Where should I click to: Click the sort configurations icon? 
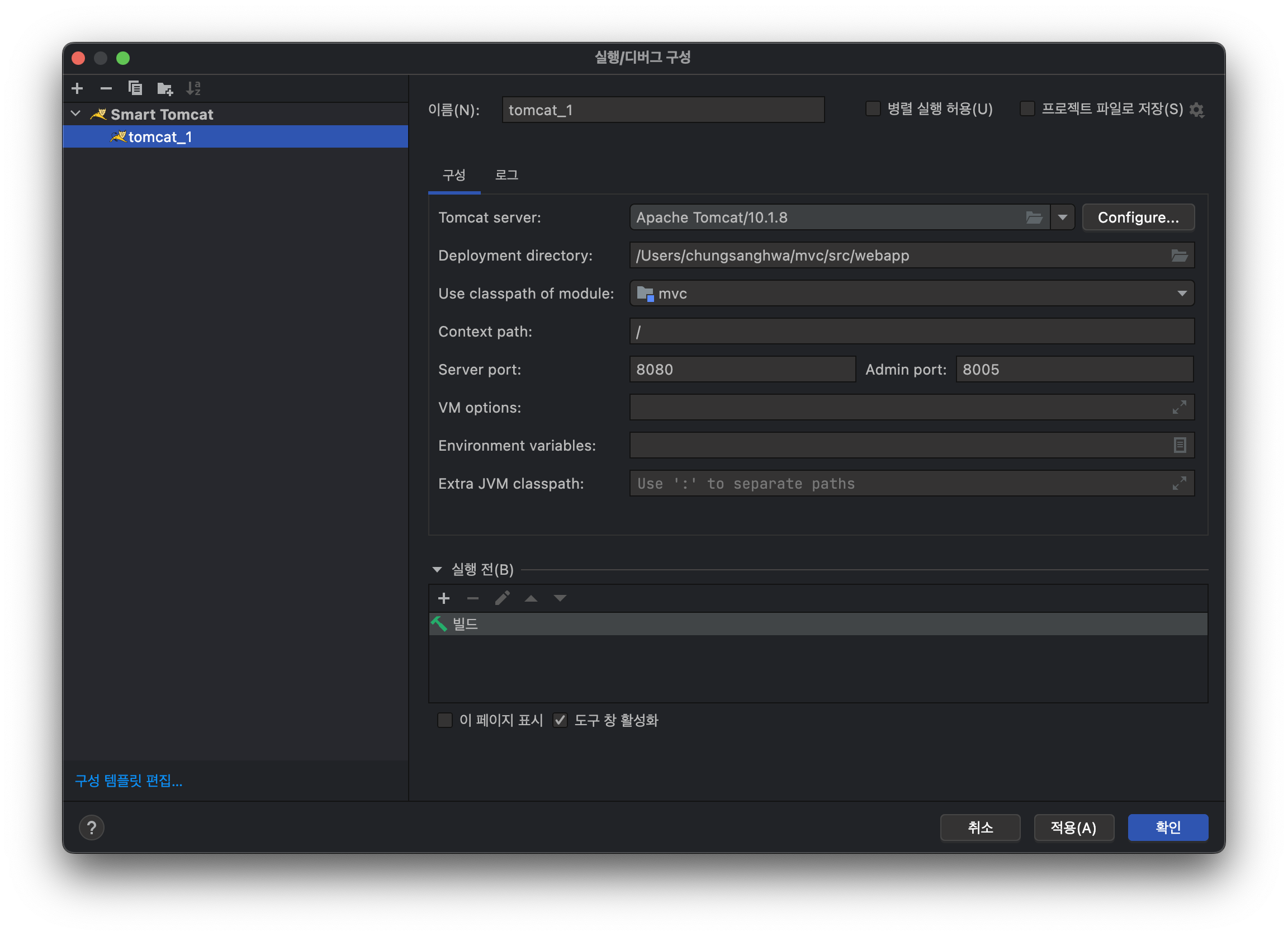click(x=197, y=89)
